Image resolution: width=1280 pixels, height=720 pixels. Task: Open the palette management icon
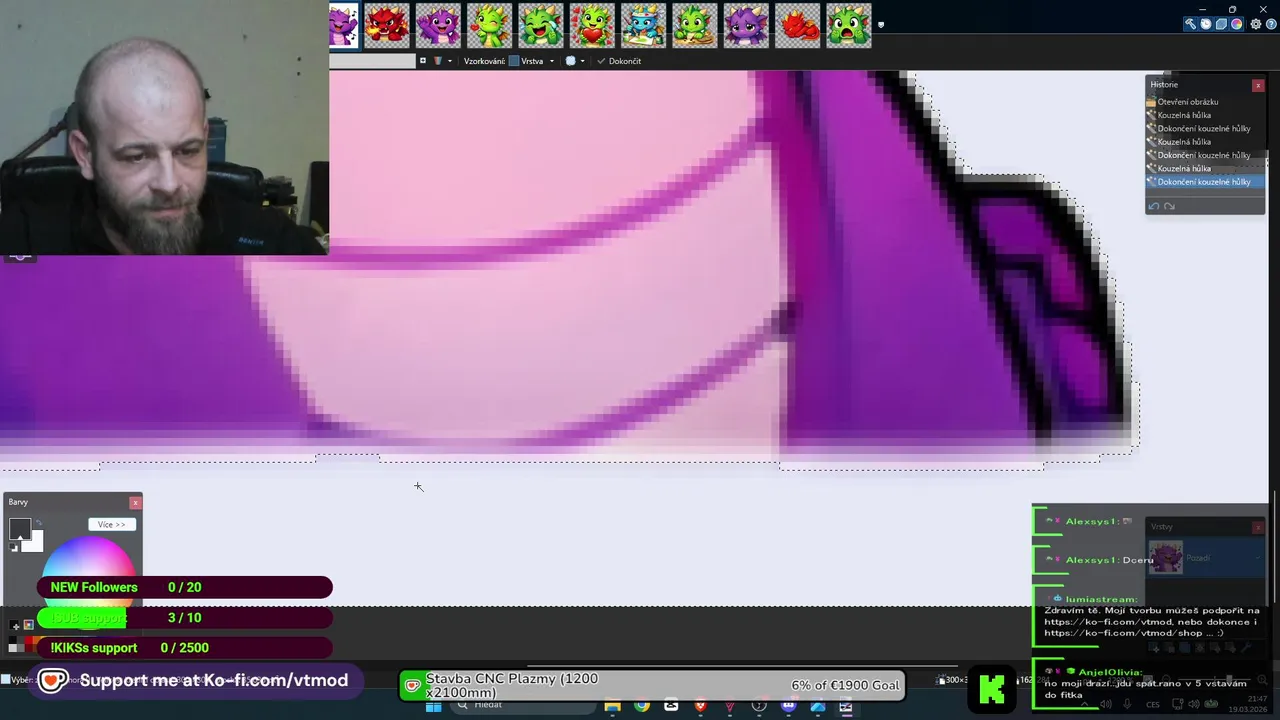[28, 625]
